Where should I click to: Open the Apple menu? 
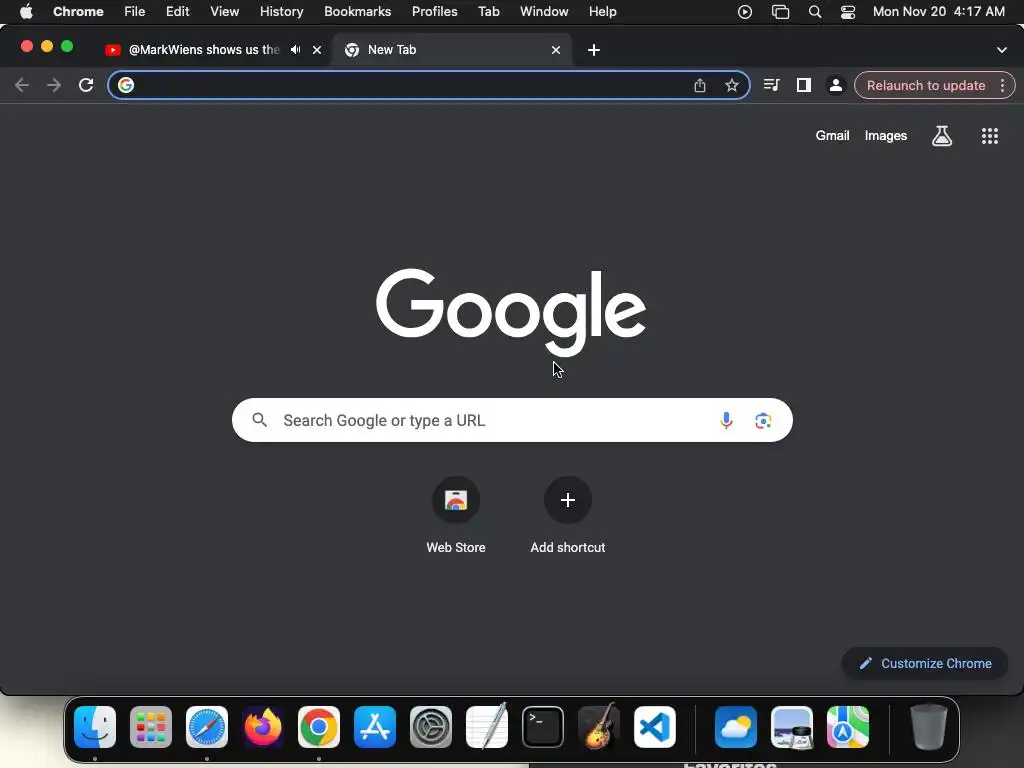point(26,12)
